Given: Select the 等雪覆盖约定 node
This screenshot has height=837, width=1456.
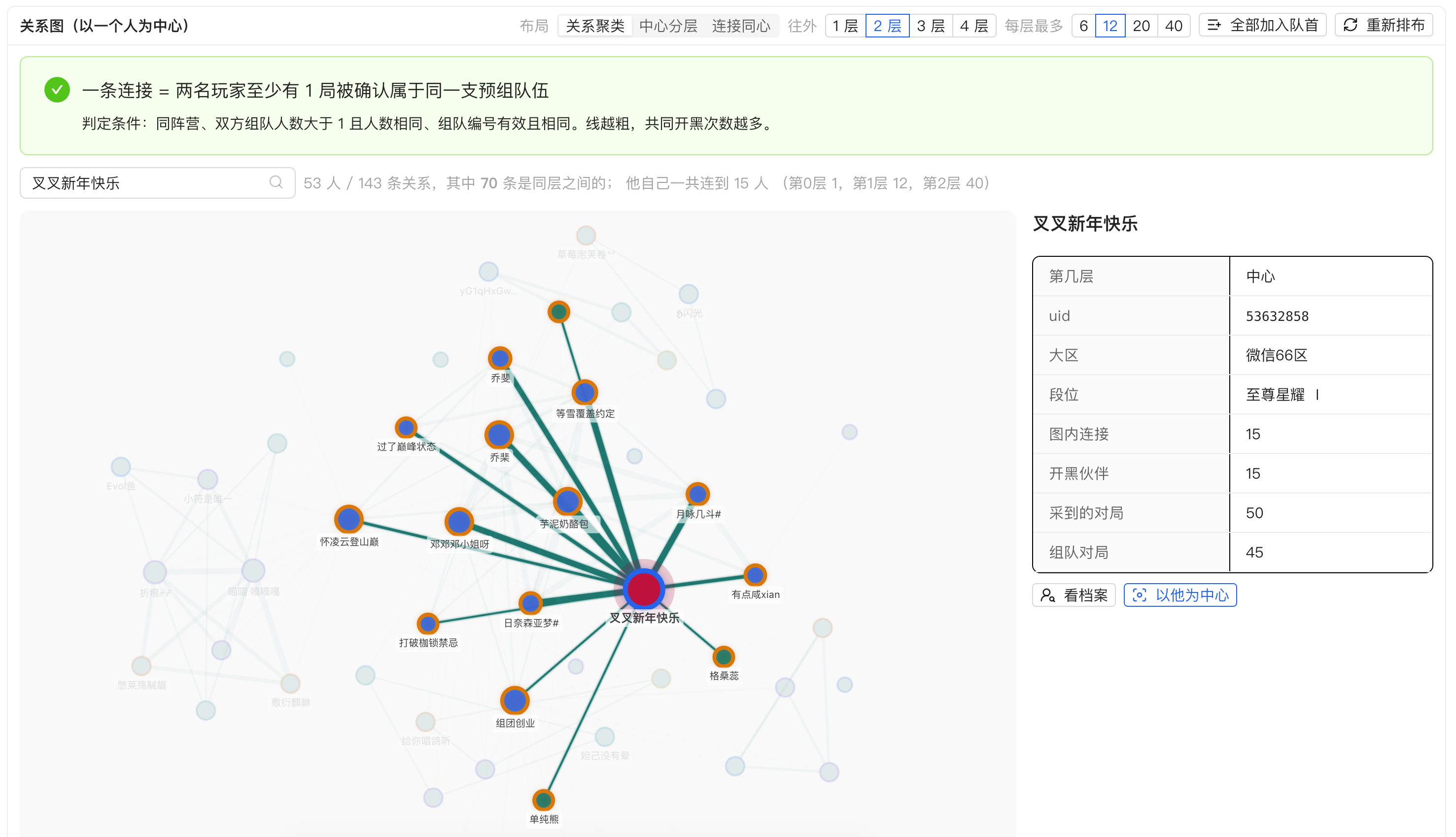Looking at the screenshot, I should pos(585,393).
